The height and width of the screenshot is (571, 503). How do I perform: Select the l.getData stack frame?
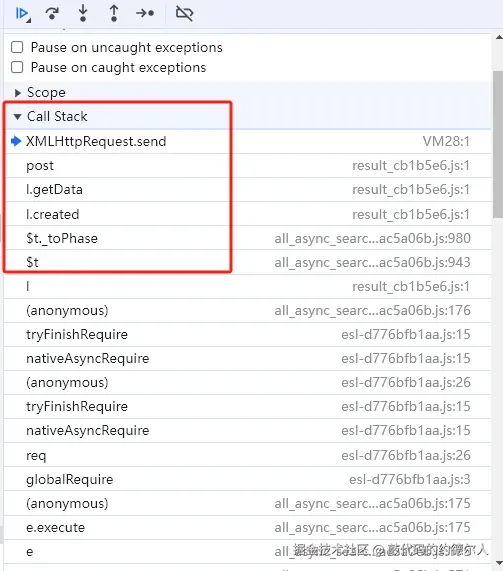248,190
